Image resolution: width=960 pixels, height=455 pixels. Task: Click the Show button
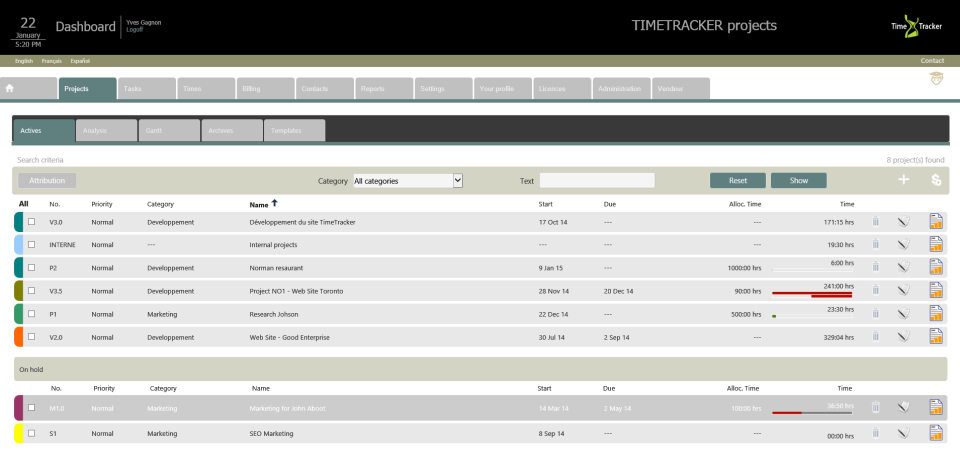click(x=798, y=181)
